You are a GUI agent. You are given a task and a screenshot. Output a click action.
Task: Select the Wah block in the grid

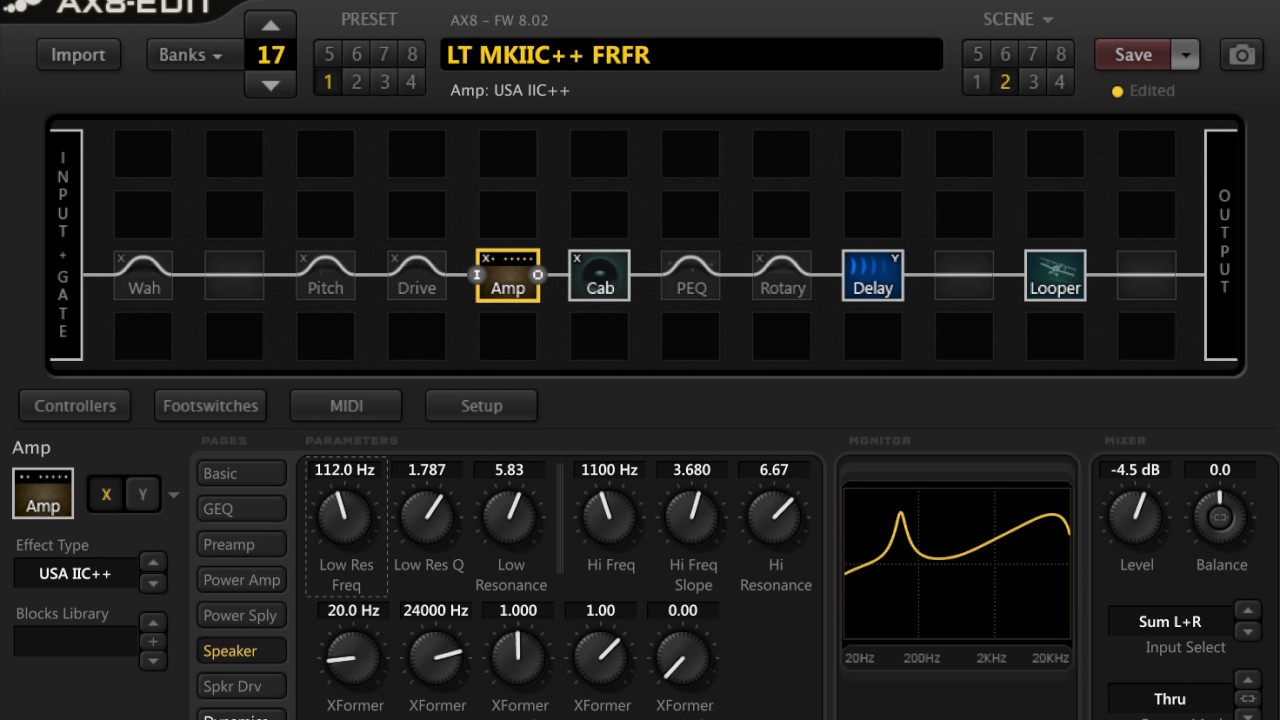(x=143, y=276)
